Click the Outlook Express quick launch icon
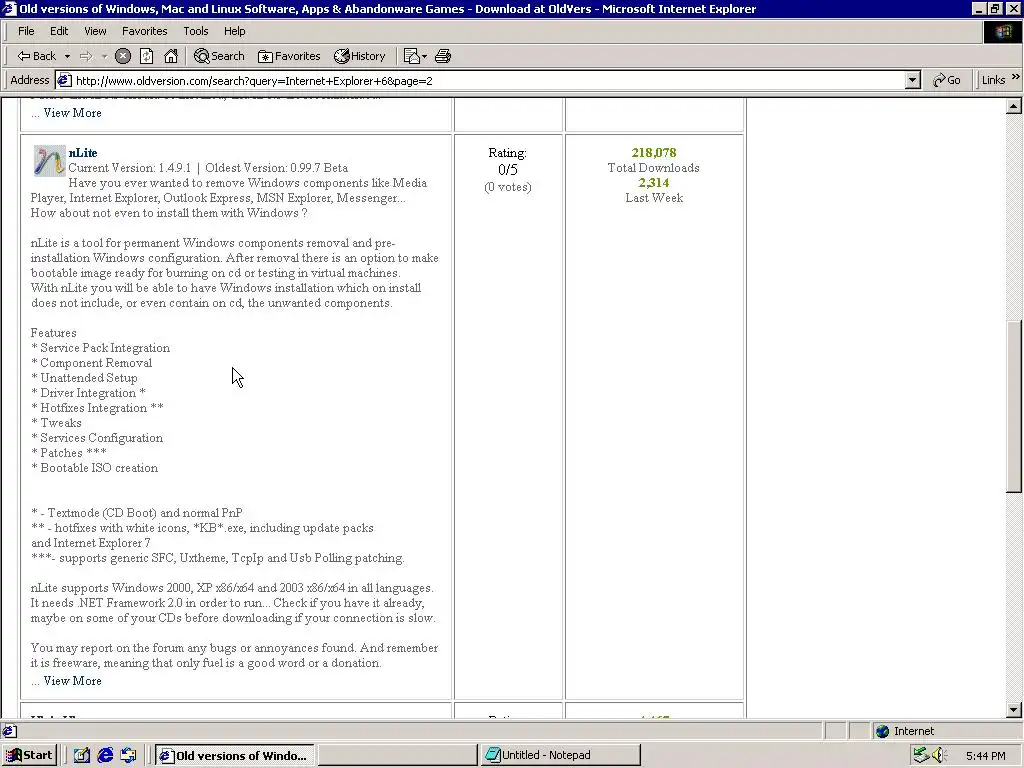This screenshot has width=1024, height=768. pyautogui.click(x=128, y=756)
